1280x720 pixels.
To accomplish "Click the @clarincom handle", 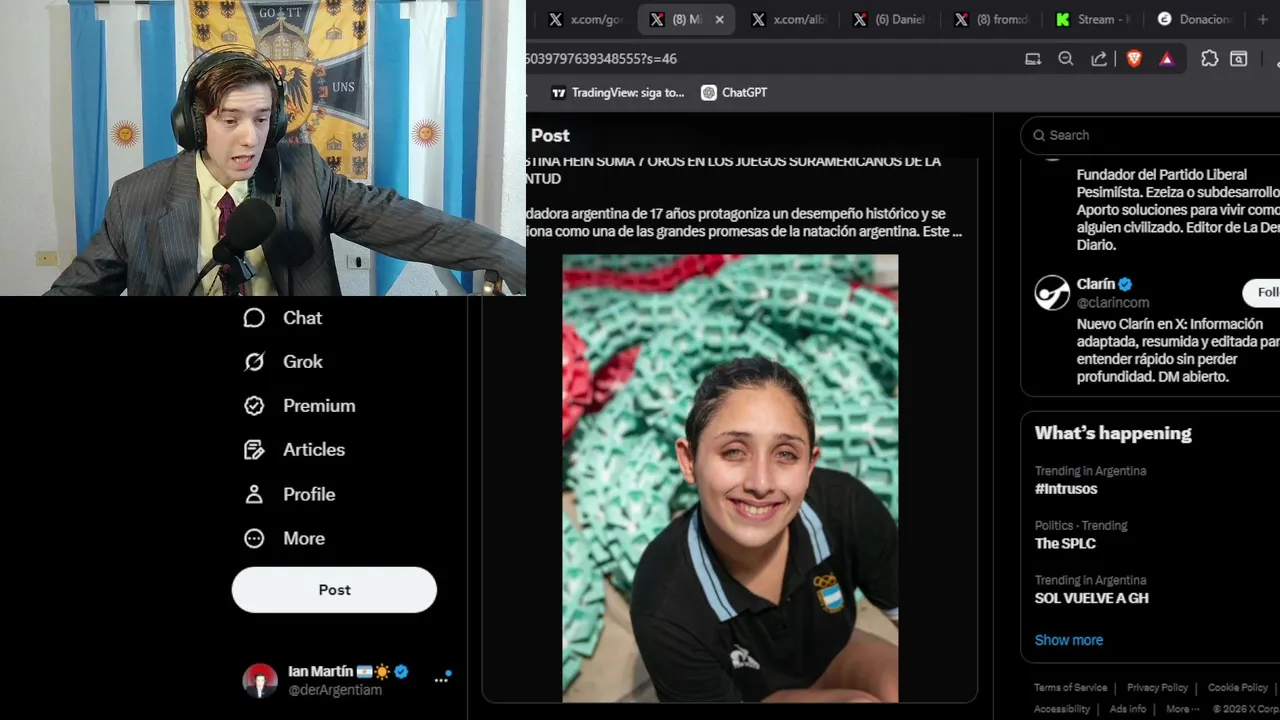I will pyautogui.click(x=1113, y=302).
